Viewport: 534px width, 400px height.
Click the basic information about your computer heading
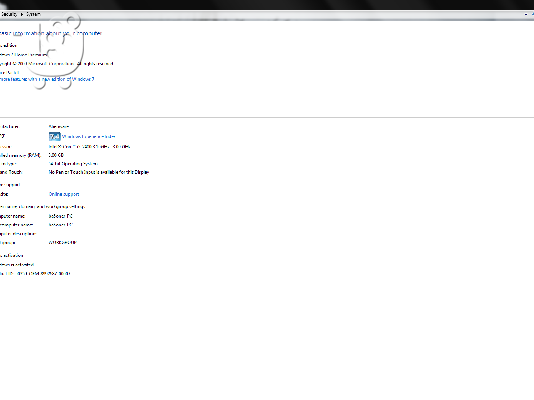pos(51,33)
